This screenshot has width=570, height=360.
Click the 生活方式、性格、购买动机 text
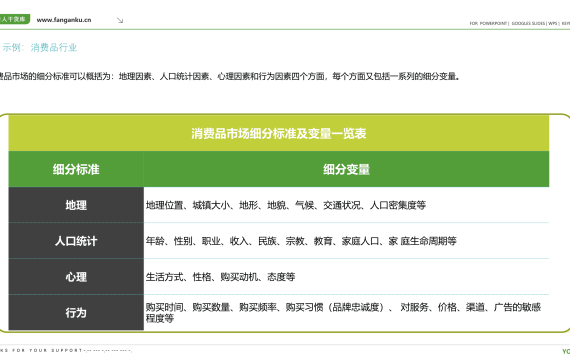(220, 277)
